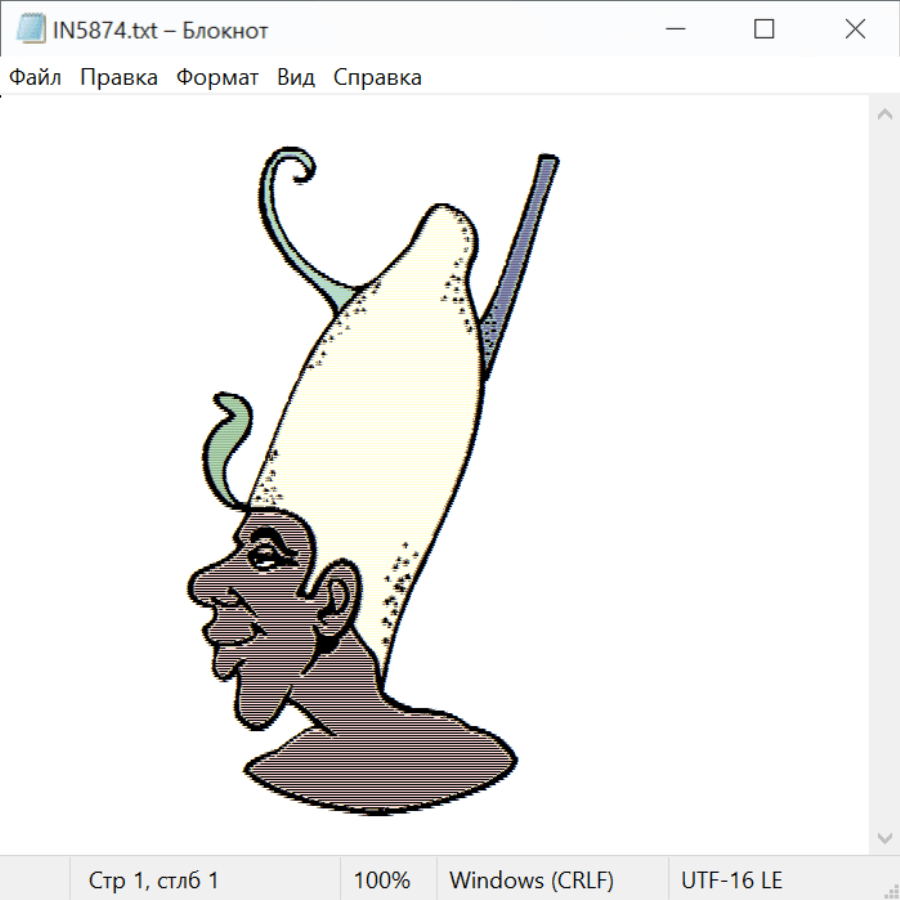This screenshot has height=900, width=900.
Task: Click the resize grip in the window corner
Action: pyautogui.click(x=890, y=890)
